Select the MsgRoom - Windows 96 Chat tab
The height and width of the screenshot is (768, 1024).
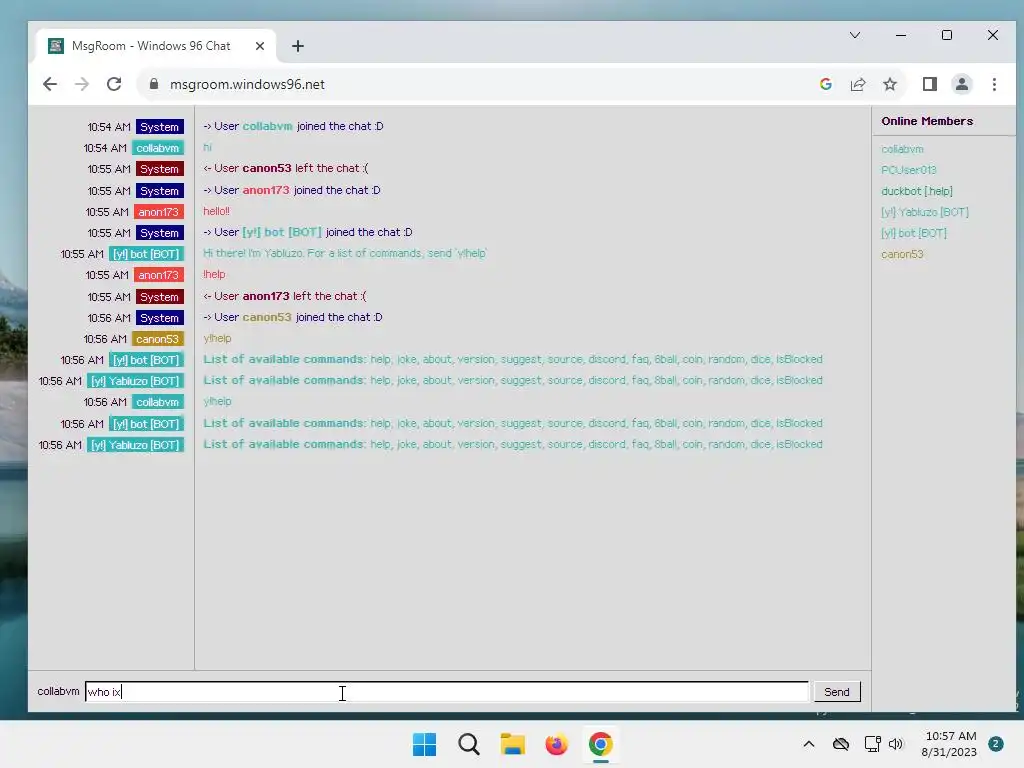pyautogui.click(x=155, y=46)
